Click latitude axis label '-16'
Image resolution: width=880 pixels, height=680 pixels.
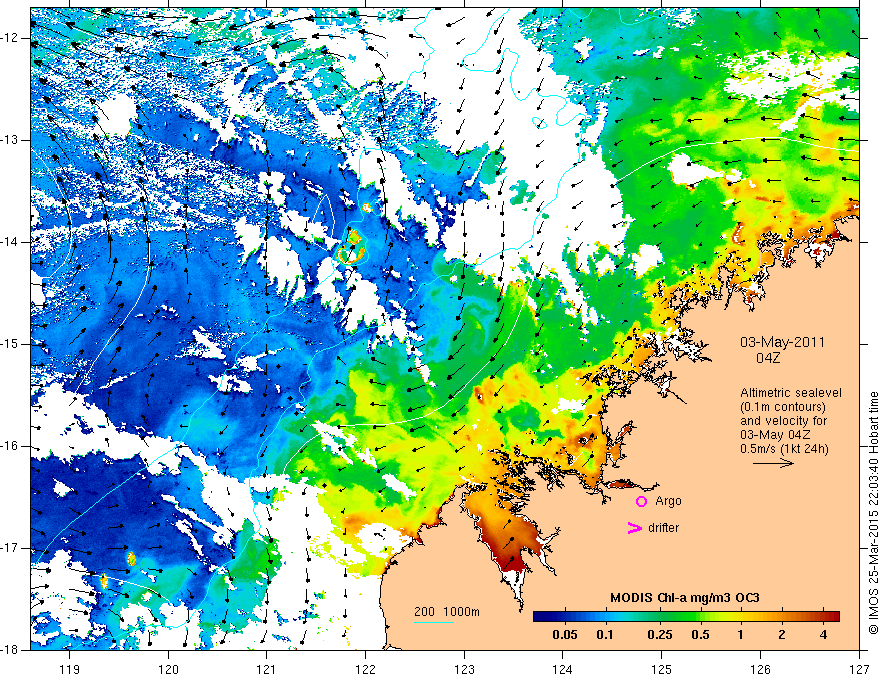10,446
